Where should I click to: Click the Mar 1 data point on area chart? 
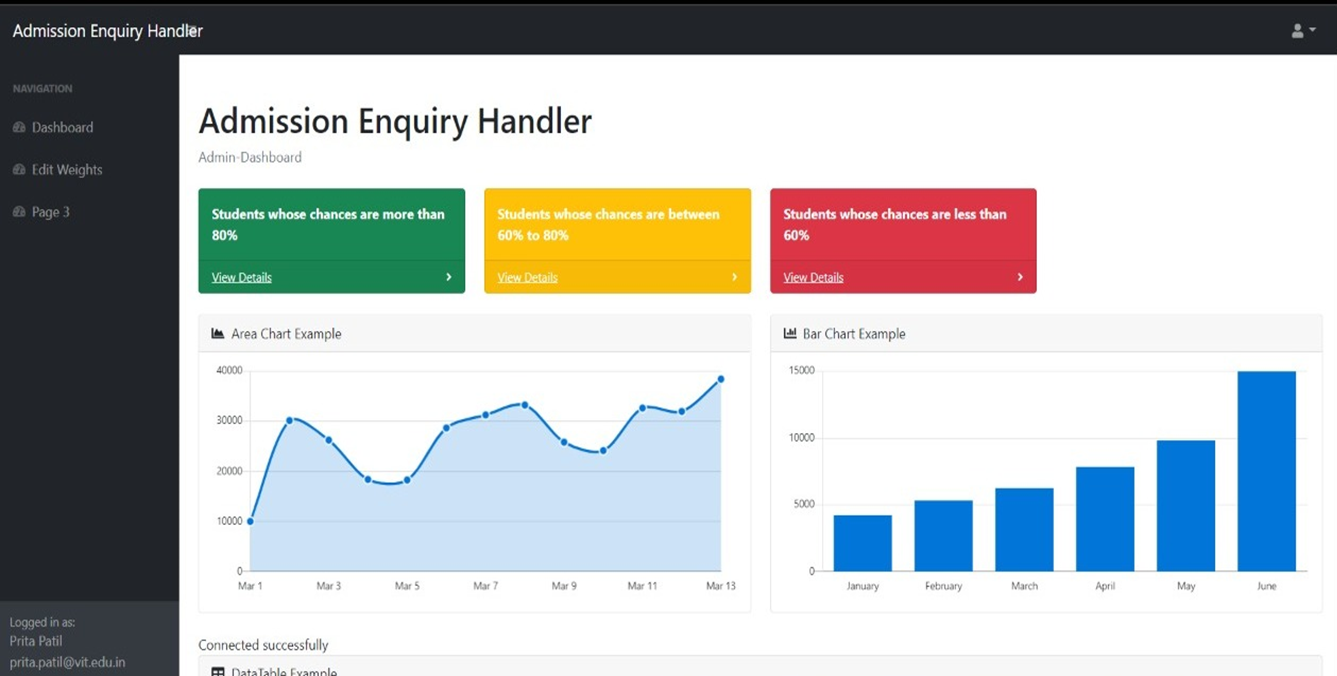pos(250,521)
